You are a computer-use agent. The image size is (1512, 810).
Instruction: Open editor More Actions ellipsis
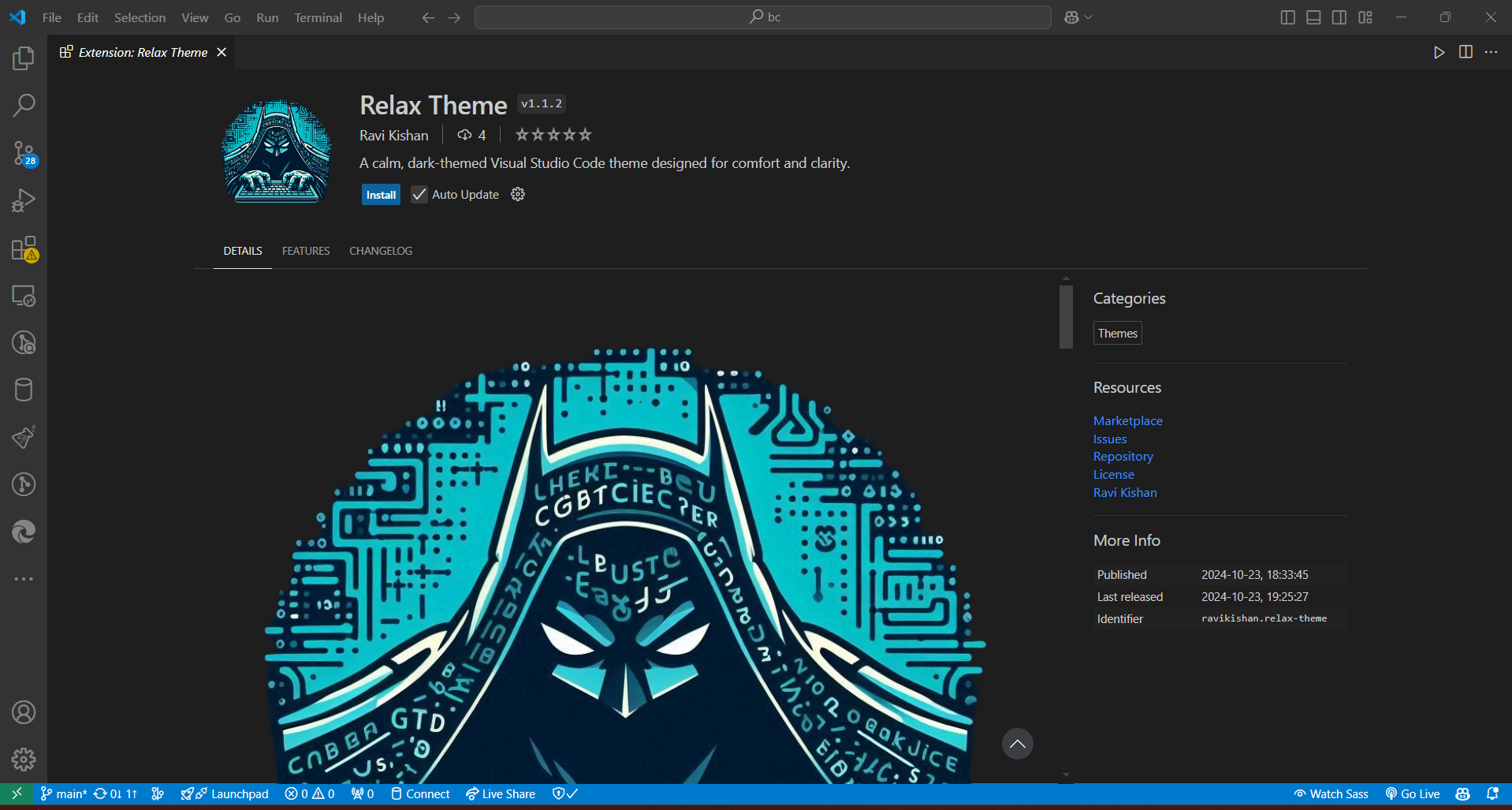coord(1491,52)
